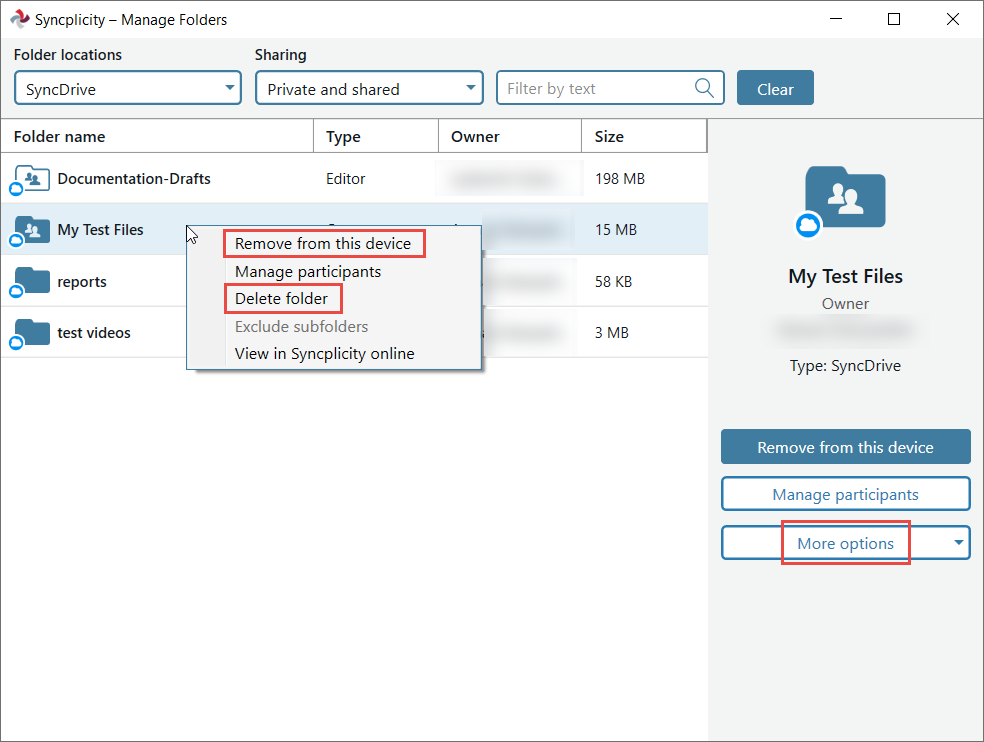The height and width of the screenshot is (742, 984).
Task: Sort by Folder name column header
Action: point(157,136)
